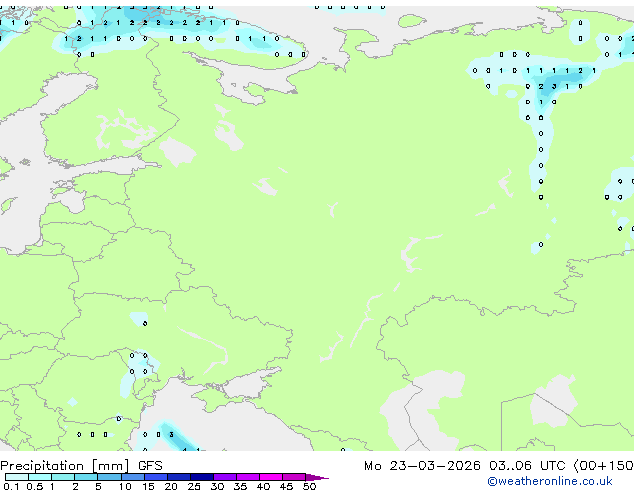Click the '0.1' legend scale value
Screen dimensions: 634x490
[11, 486]
